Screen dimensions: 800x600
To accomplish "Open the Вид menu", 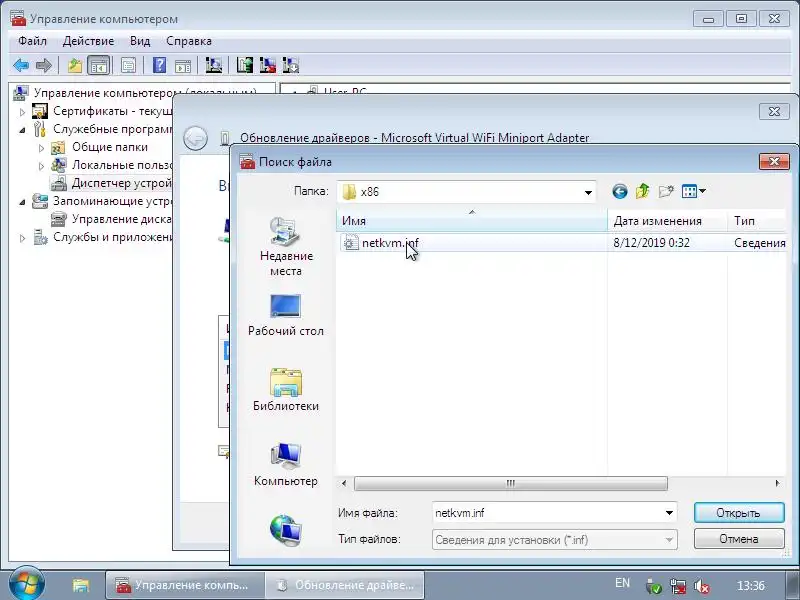I will (x=140, y=41).
